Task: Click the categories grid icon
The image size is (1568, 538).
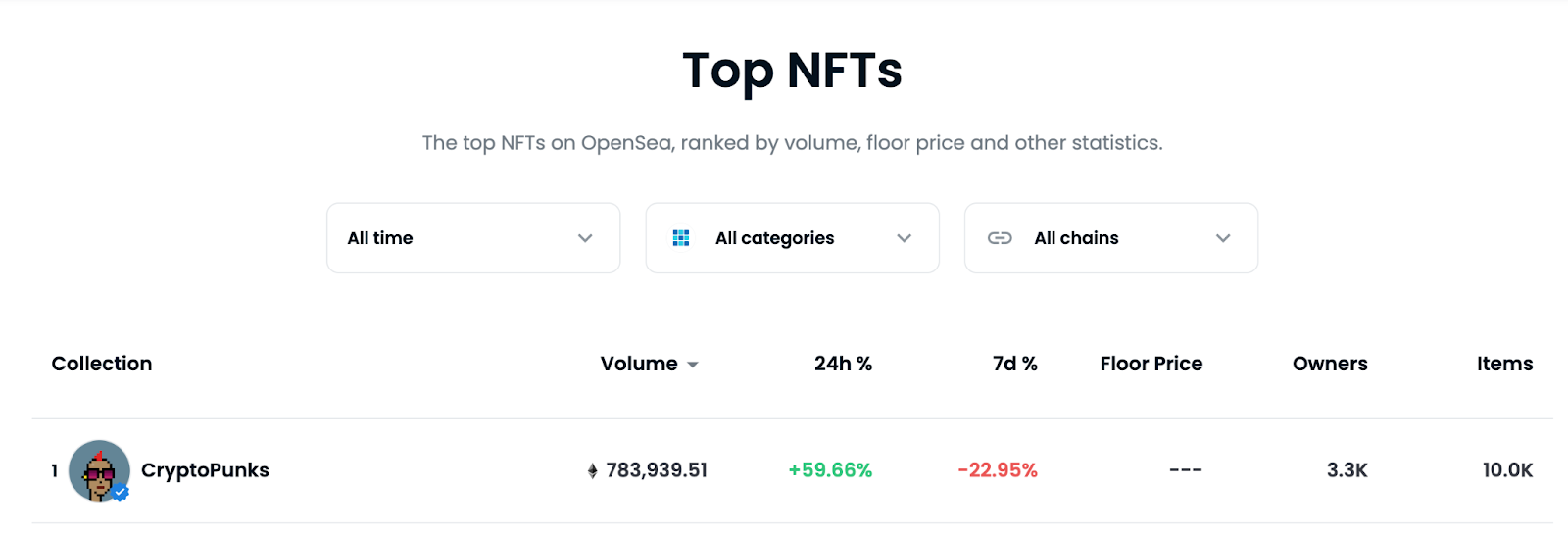Action: click(x=681, y=238)
